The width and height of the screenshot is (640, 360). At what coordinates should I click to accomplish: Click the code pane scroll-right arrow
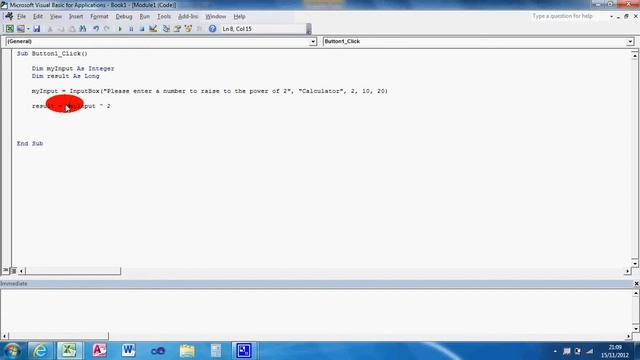[627, 271]
